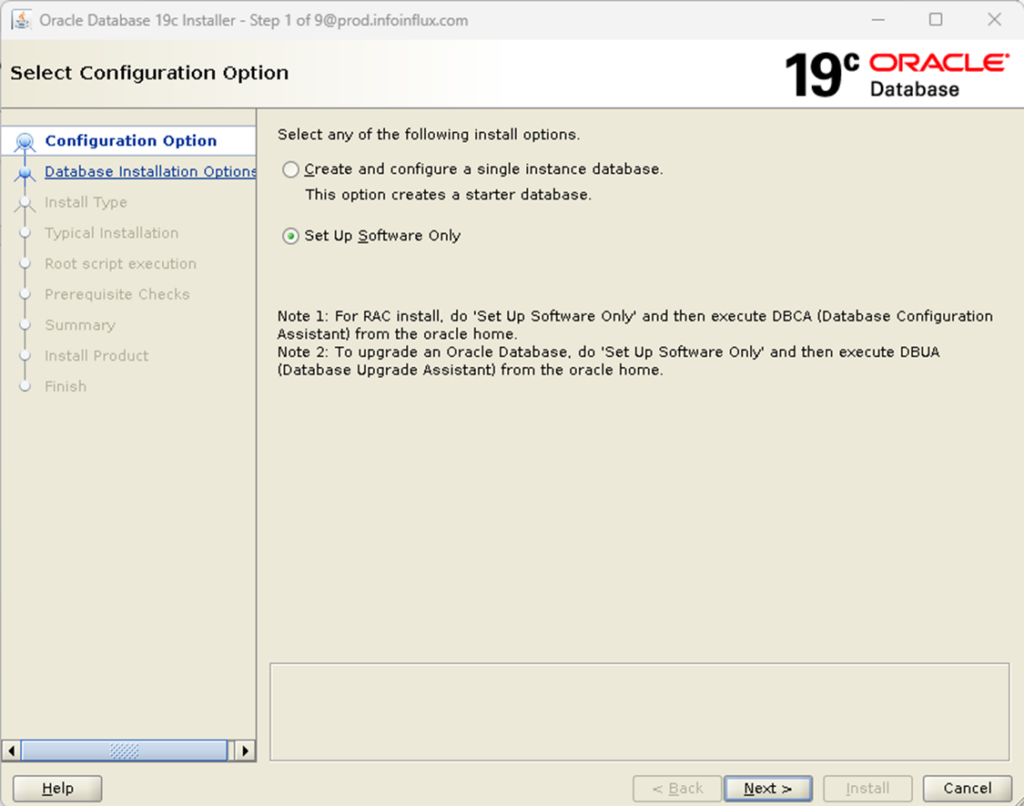1024x806 pixels.
Task: Click the right scroll arrow icon
Action: pos(246,750)
